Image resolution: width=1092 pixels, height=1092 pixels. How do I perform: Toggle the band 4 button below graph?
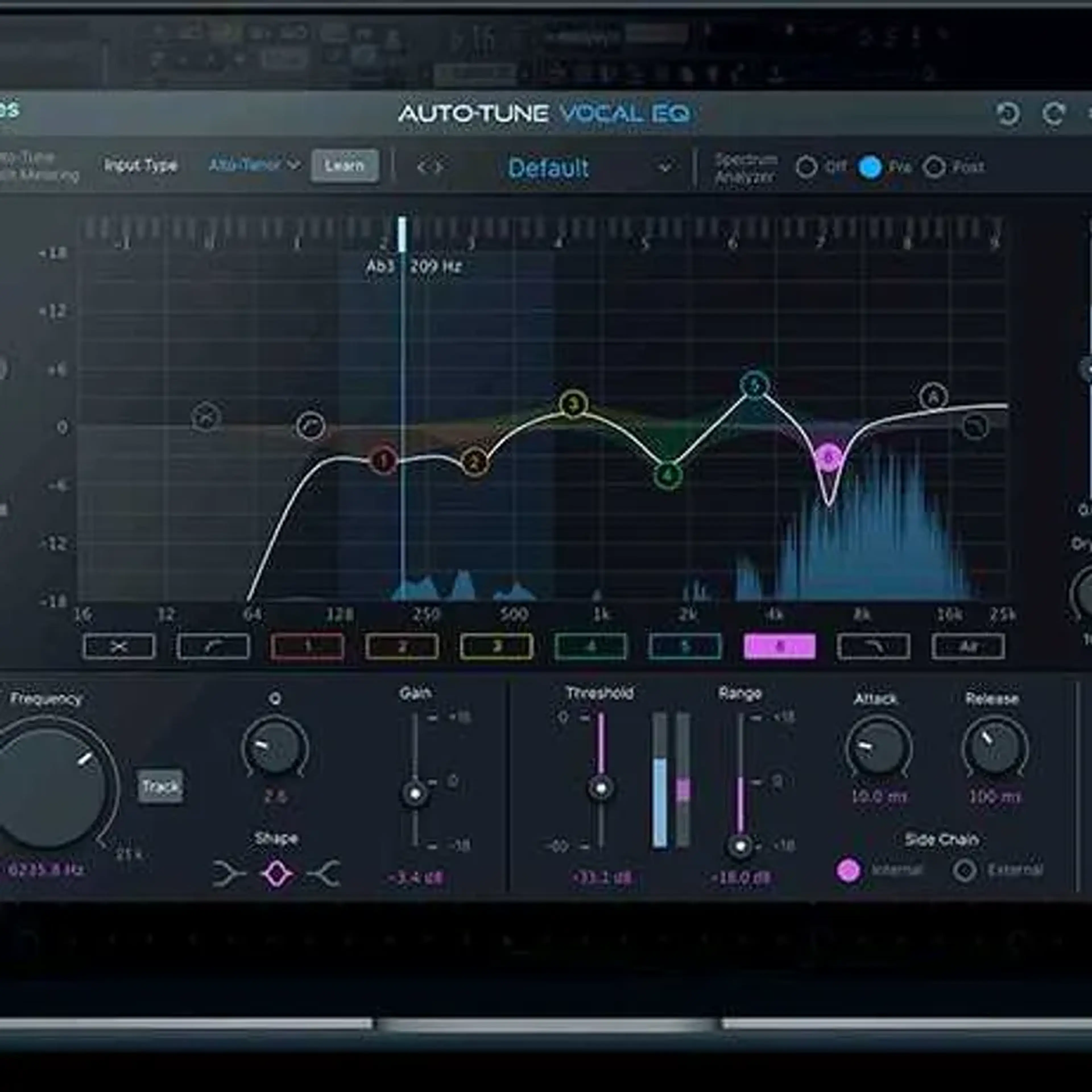point(591,646)
